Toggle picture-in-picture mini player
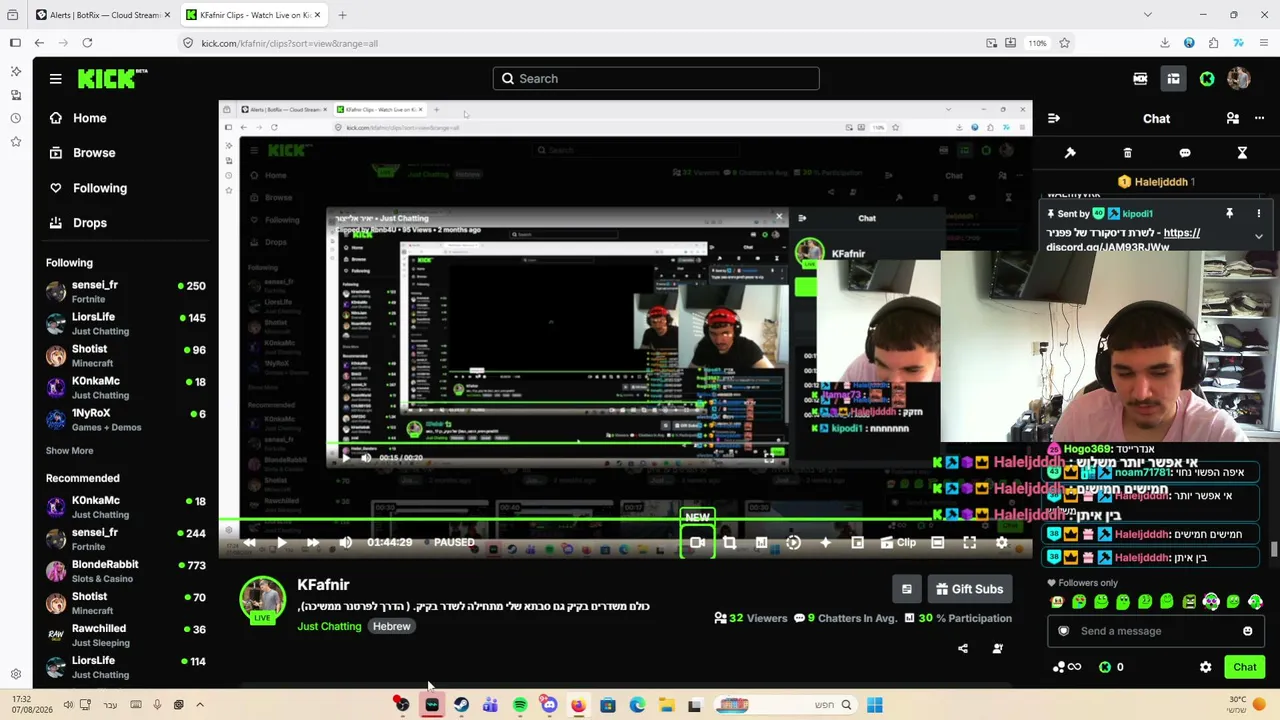This screenshot has height=720, width=1280. [857, 543]
